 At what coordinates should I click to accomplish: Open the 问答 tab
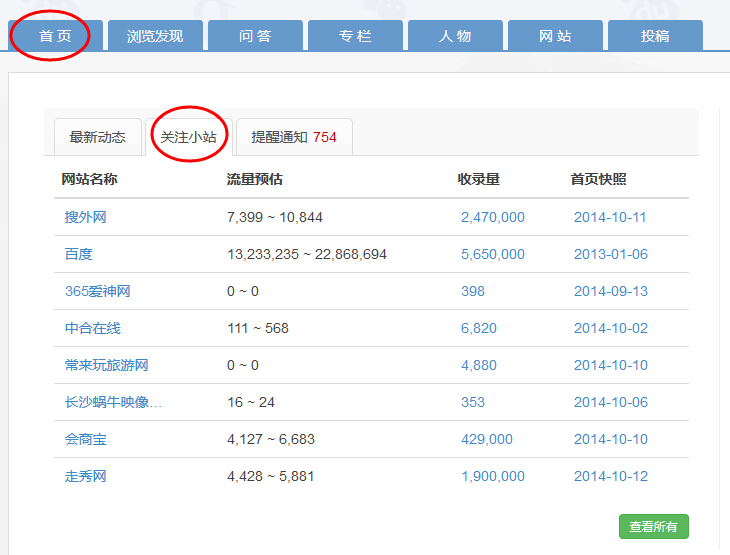[255, 35]
